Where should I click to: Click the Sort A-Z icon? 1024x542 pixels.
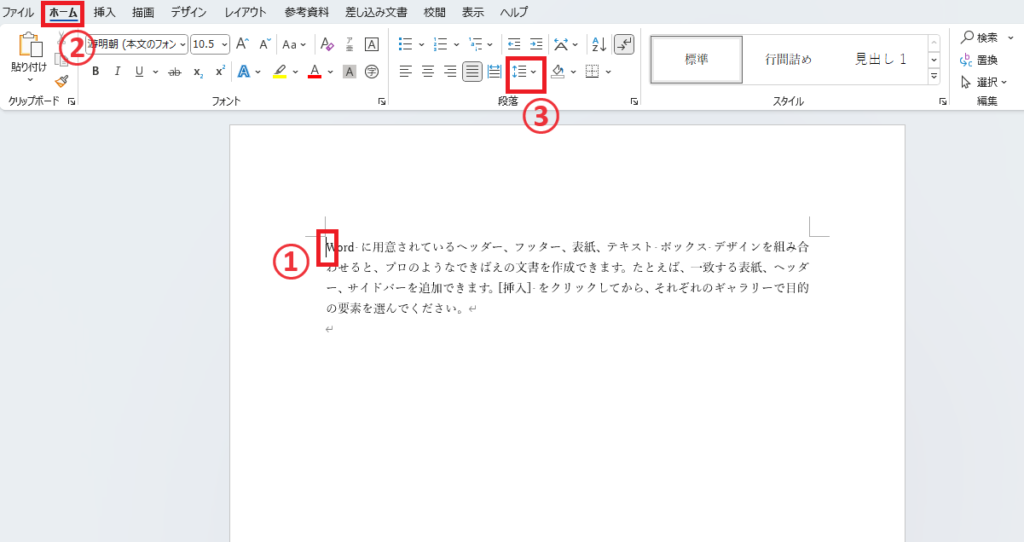tap(599, 44)
